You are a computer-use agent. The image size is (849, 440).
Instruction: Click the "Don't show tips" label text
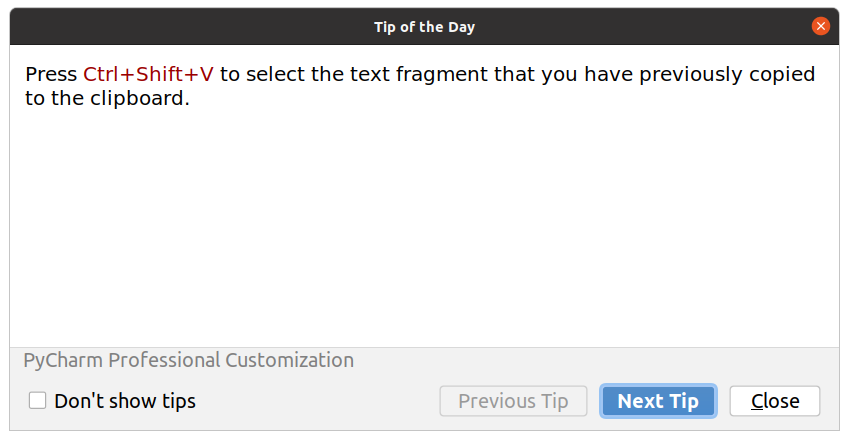125,401
